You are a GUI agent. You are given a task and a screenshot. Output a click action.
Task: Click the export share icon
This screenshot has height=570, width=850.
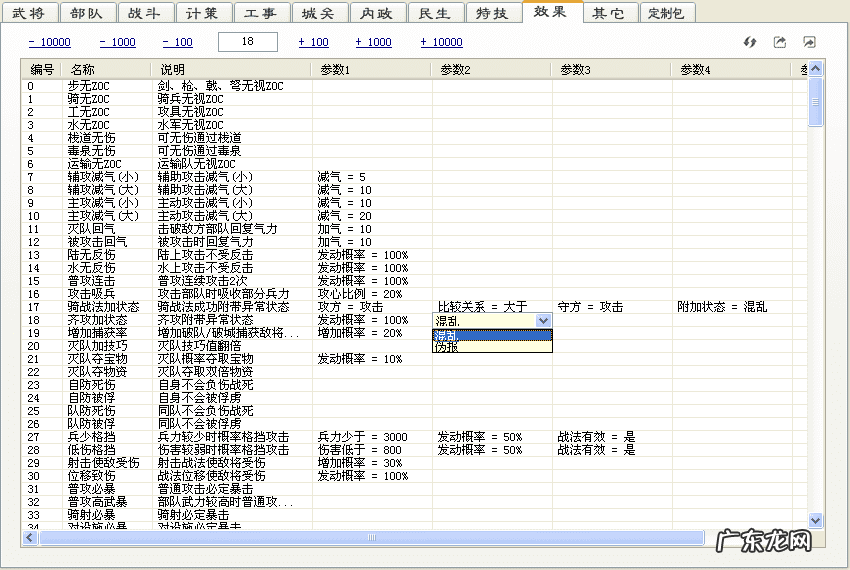point(780,42)
